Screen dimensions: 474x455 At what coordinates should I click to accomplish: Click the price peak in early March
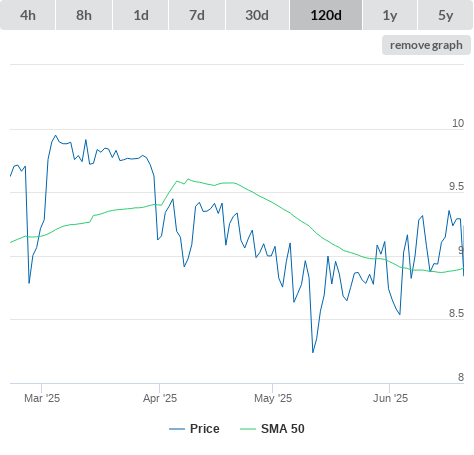(x=55, y=135)
